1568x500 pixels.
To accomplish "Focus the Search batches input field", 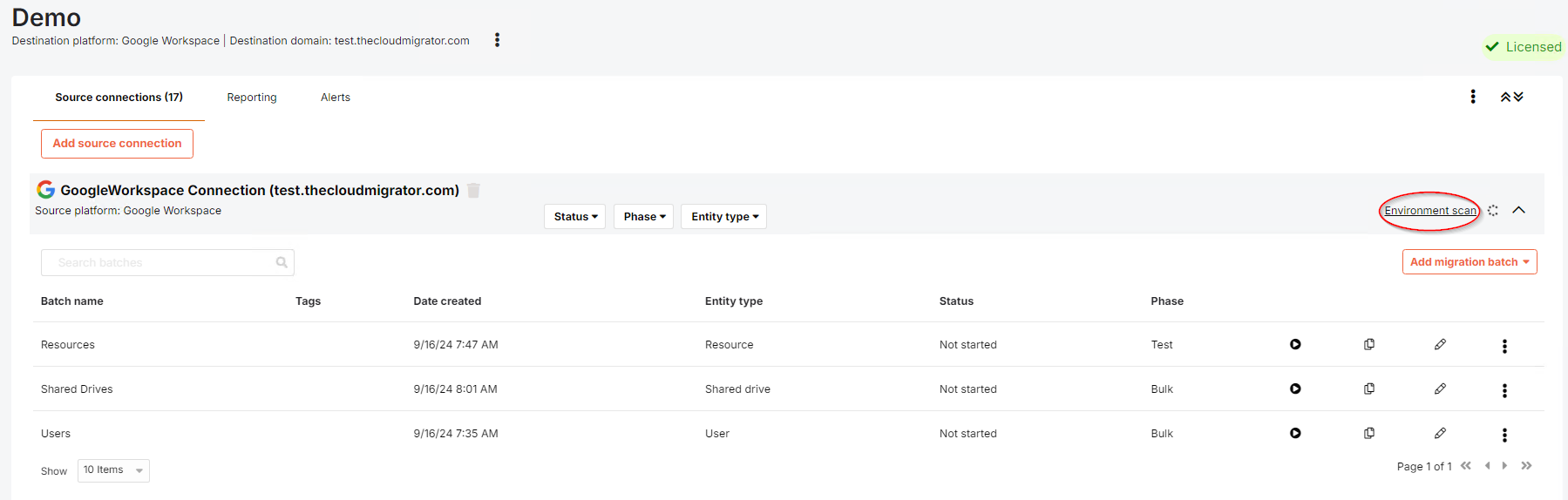I will 167,263.
